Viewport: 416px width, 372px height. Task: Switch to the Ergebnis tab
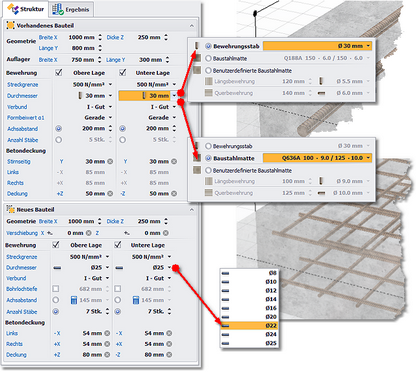[72, 9]
